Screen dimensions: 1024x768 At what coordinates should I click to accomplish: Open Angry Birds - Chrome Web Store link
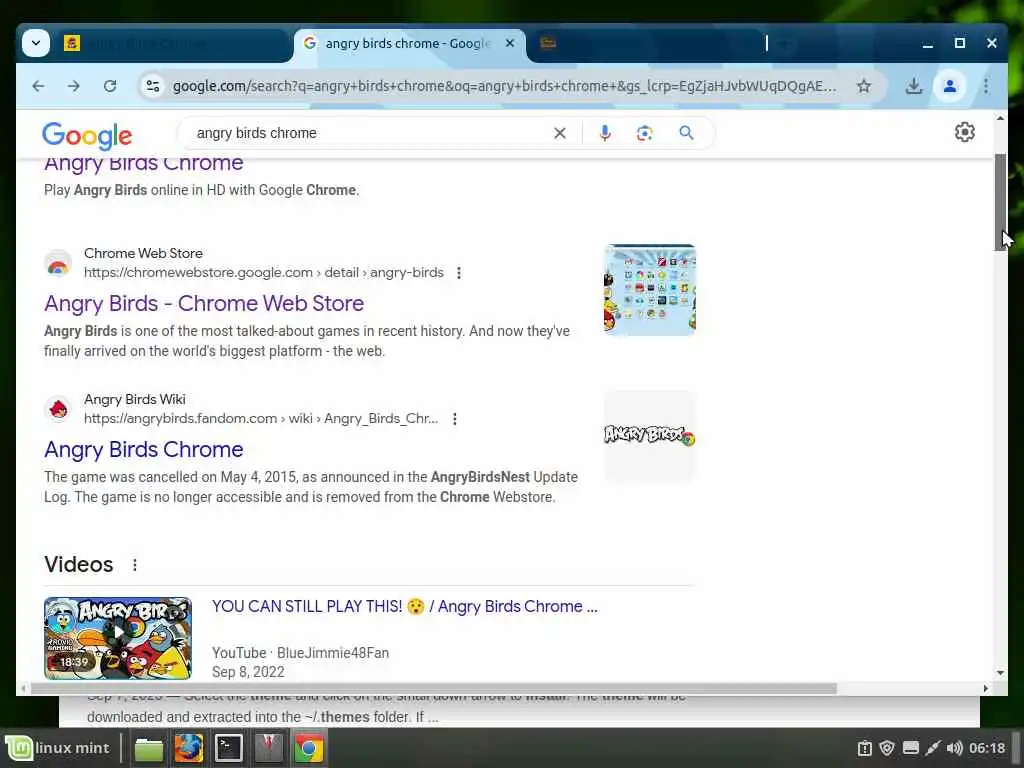[204, 304]
